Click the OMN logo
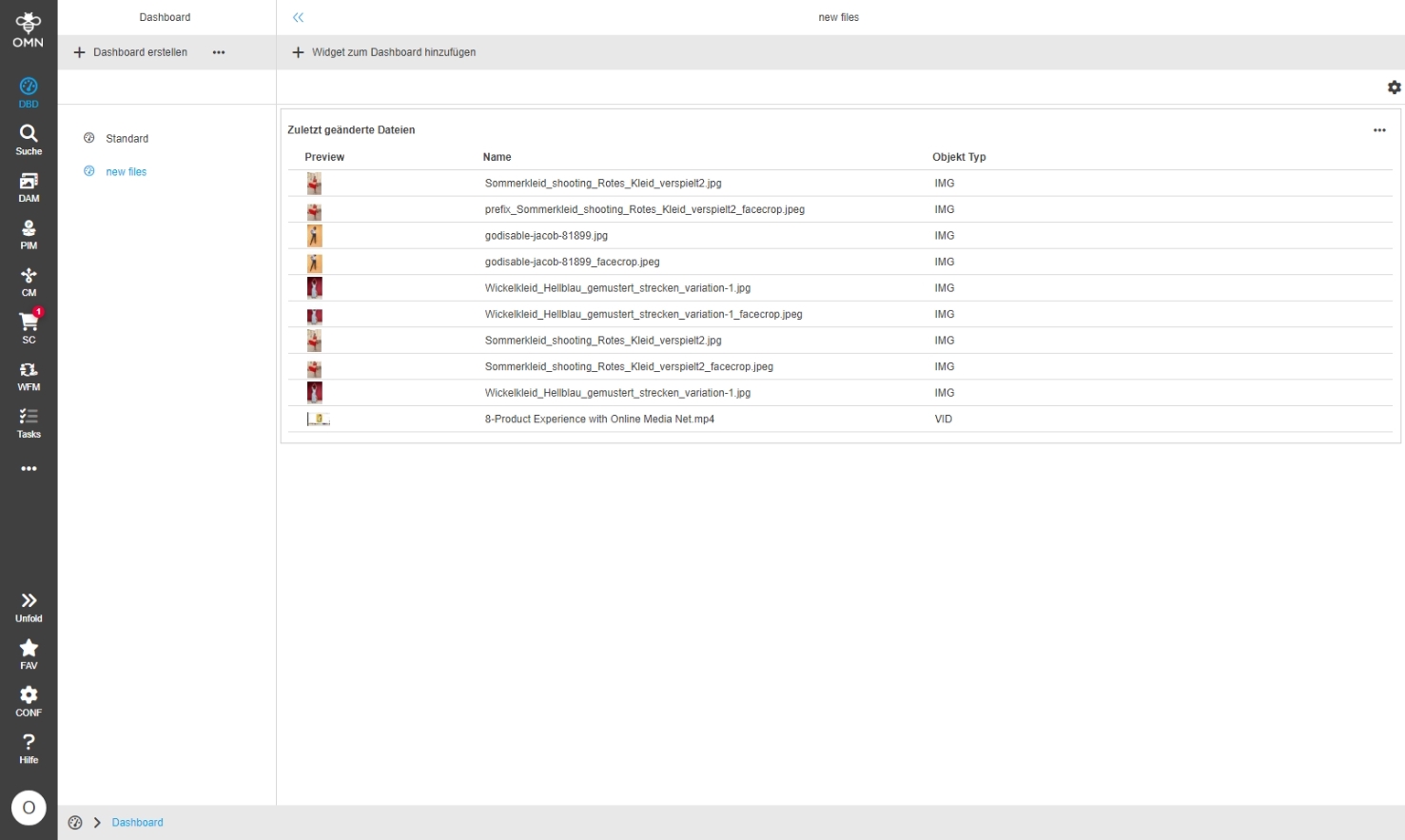The height and width of the screenshot is (840, 1405). point(29,29)
